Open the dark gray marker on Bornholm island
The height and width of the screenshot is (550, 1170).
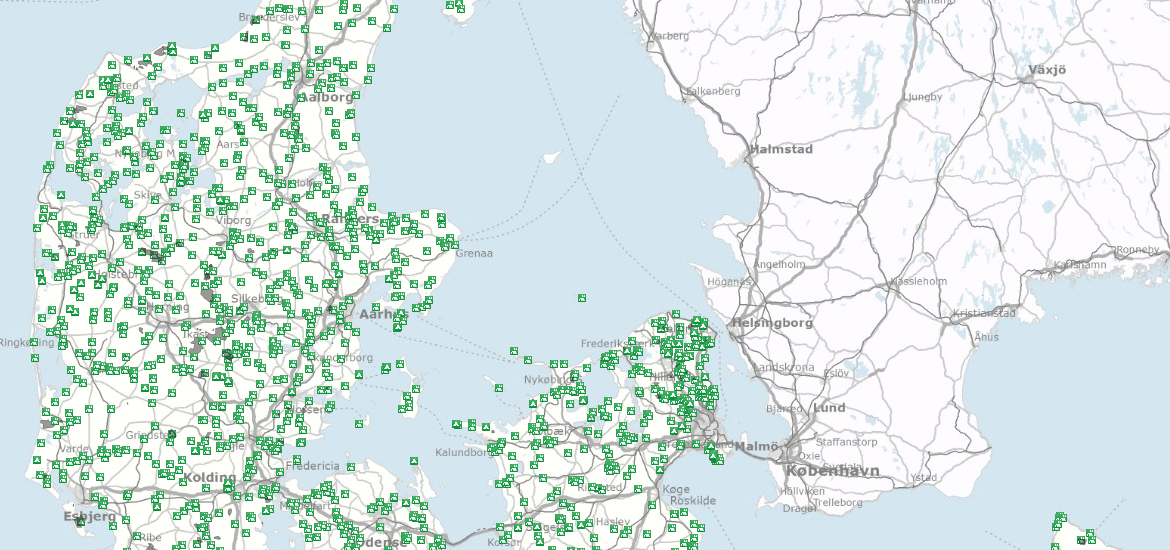[1081, 540]
